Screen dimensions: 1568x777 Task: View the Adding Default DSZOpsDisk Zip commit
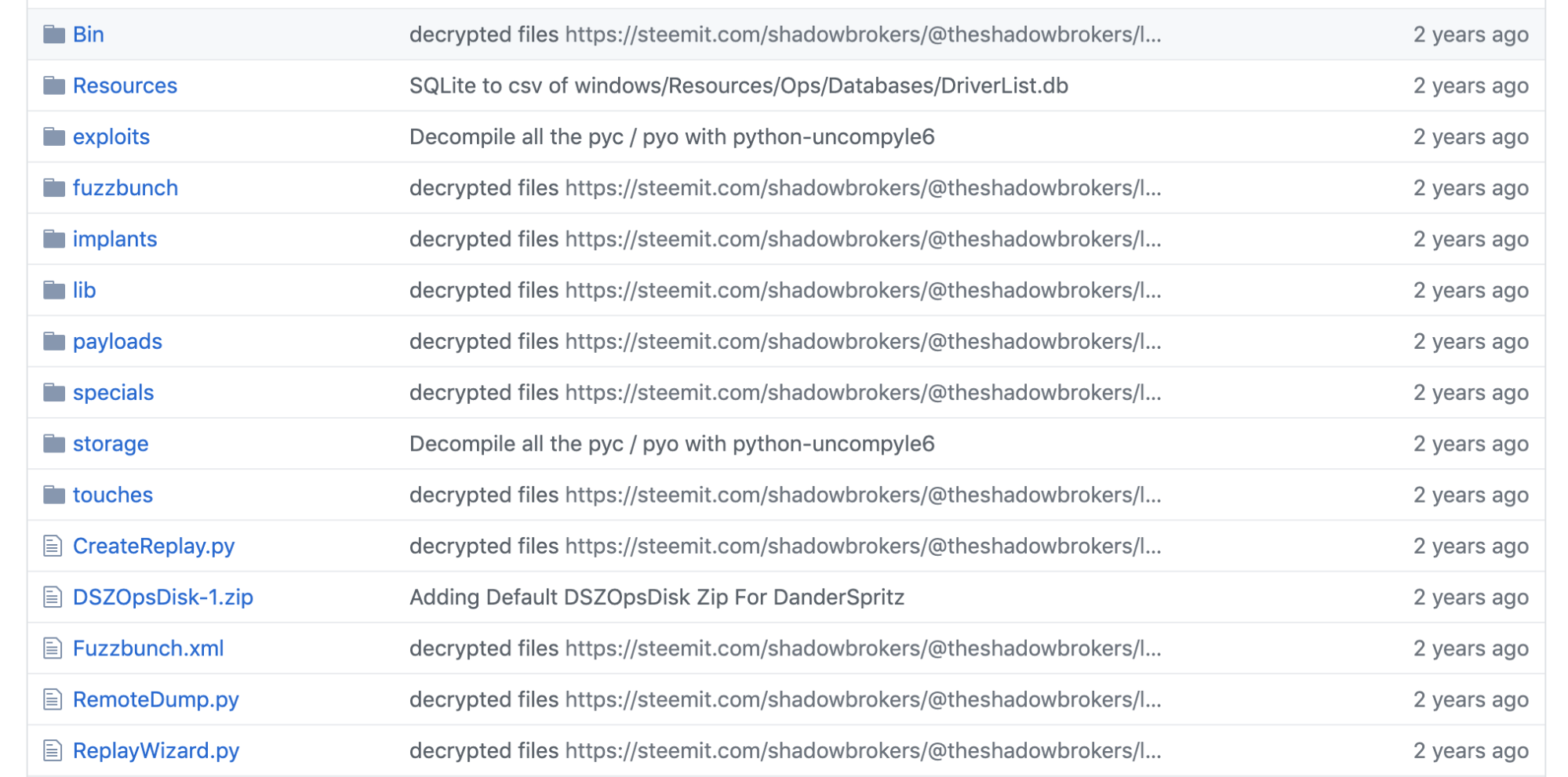[x=657, y=597]
